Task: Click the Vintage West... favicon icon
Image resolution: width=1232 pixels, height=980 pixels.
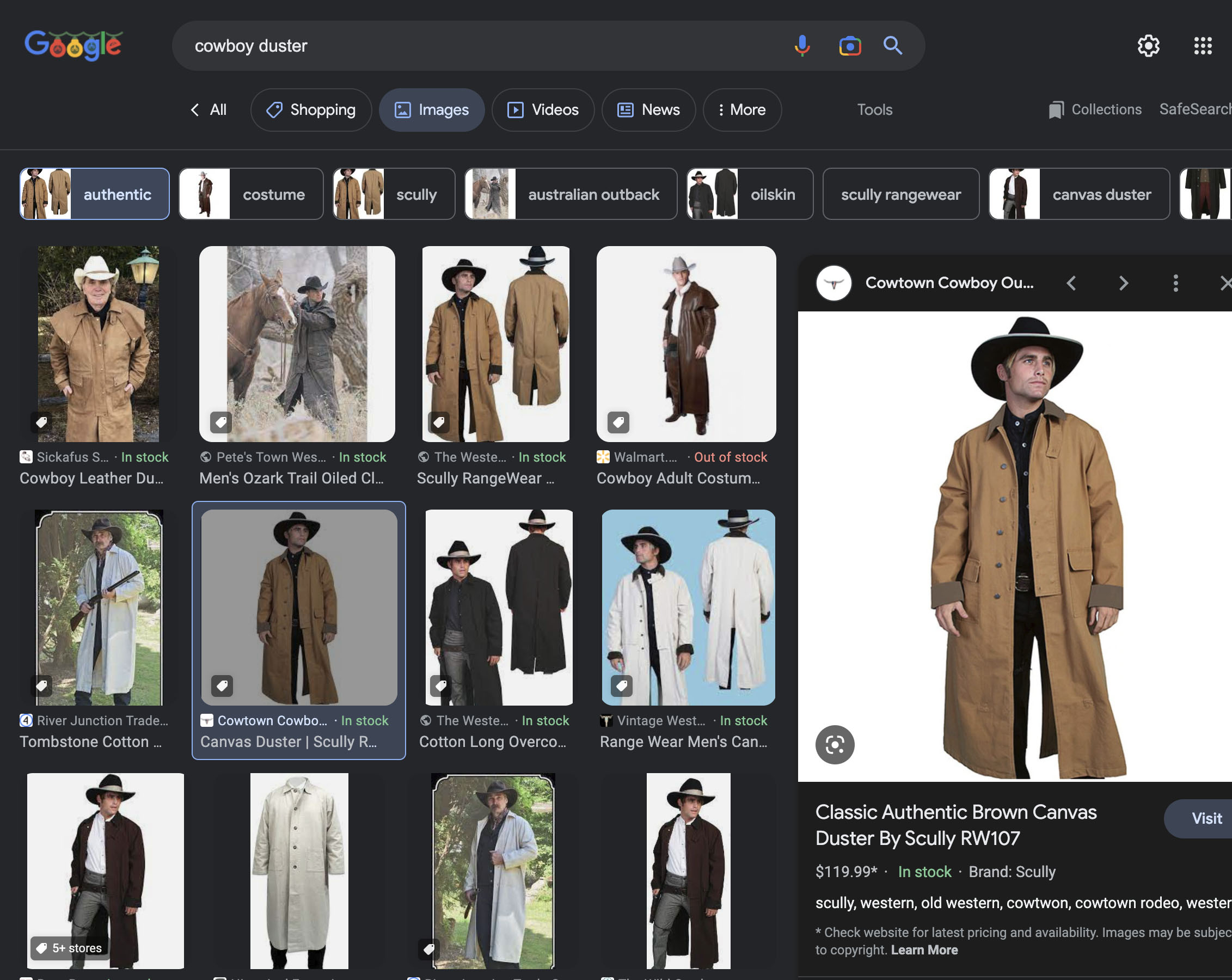Action: click(606, 720)
